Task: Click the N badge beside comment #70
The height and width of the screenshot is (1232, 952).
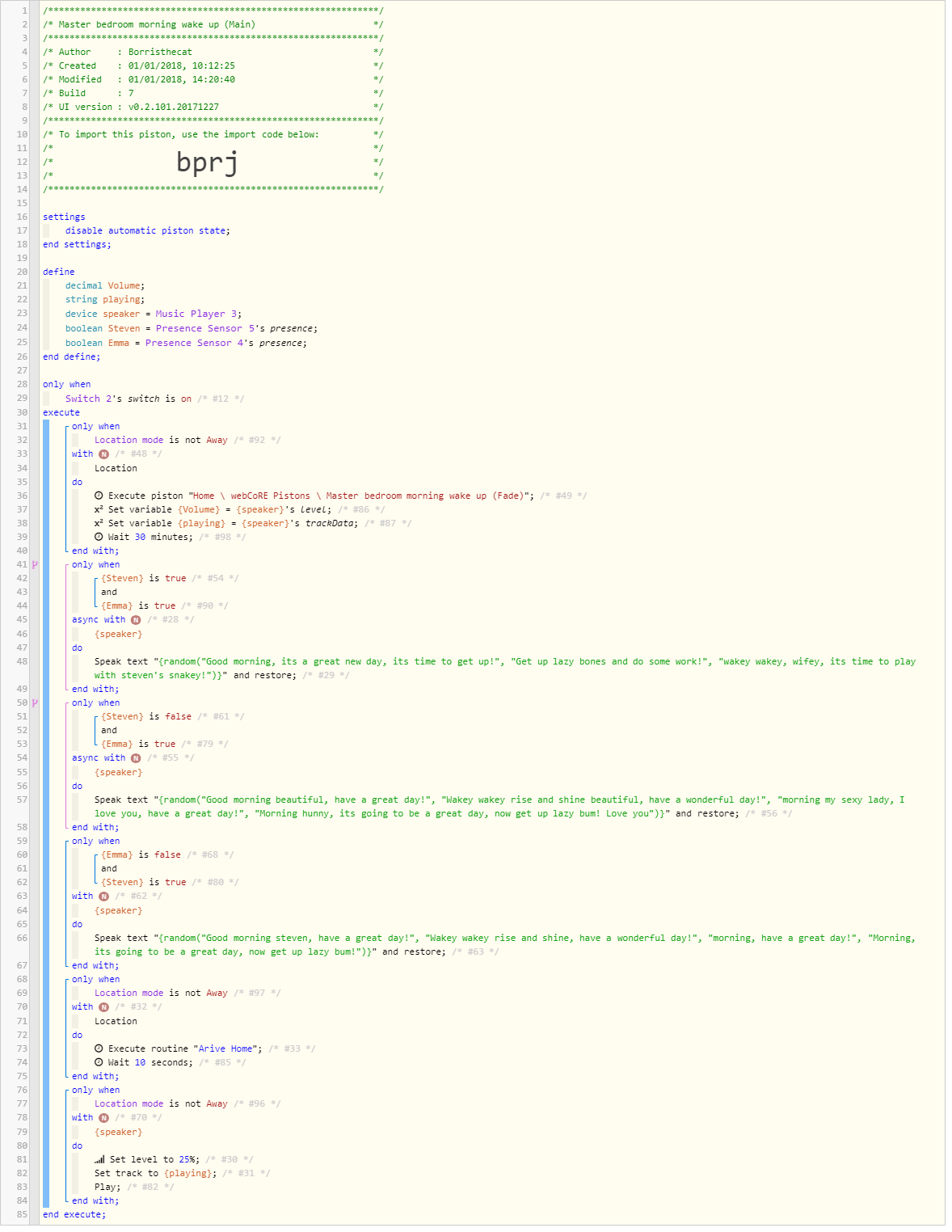Action: click(x=103, y=1118)
